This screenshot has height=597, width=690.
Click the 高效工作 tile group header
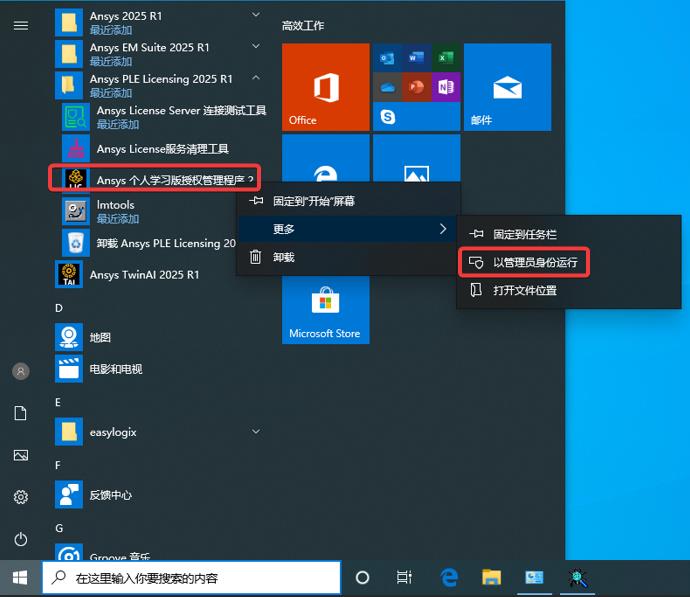click(303, 26)
